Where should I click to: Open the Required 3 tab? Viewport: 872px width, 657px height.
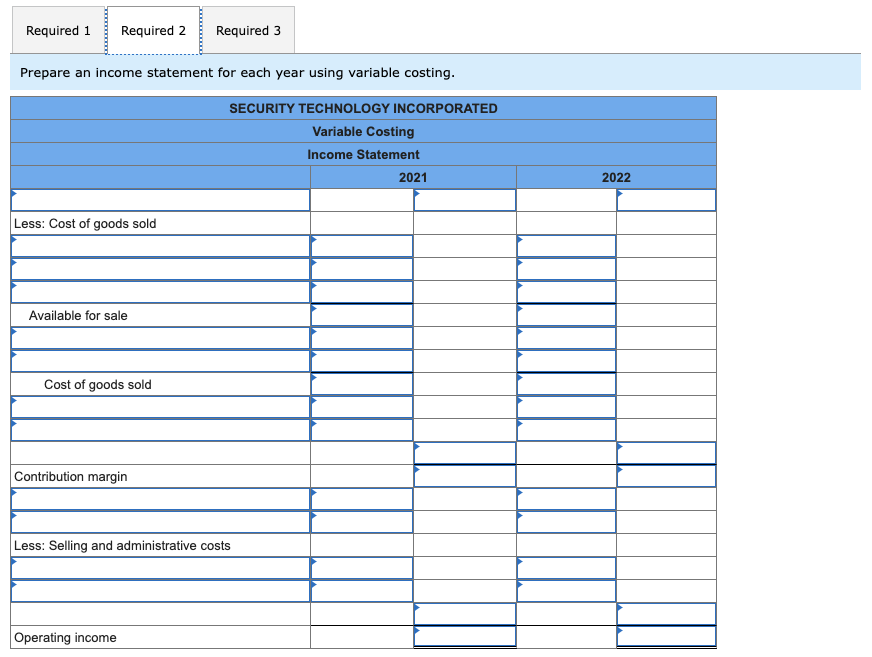click(249, 31)
